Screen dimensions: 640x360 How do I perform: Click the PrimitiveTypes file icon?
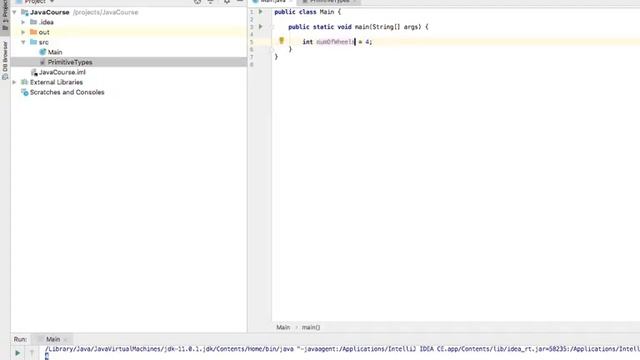point(42,62)
